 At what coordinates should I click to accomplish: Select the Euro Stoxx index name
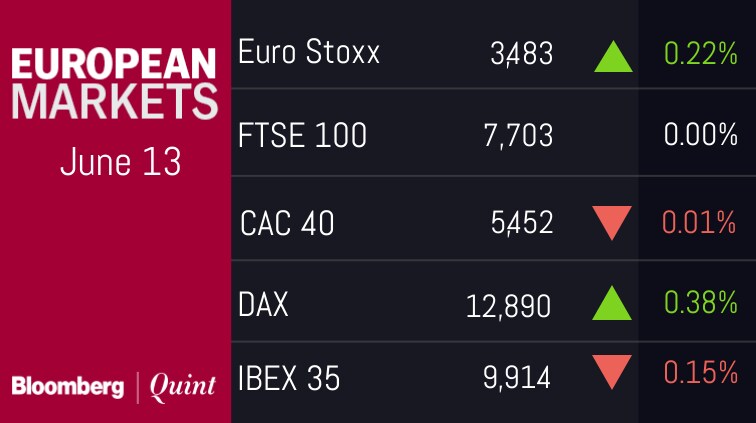pos(309,52)
